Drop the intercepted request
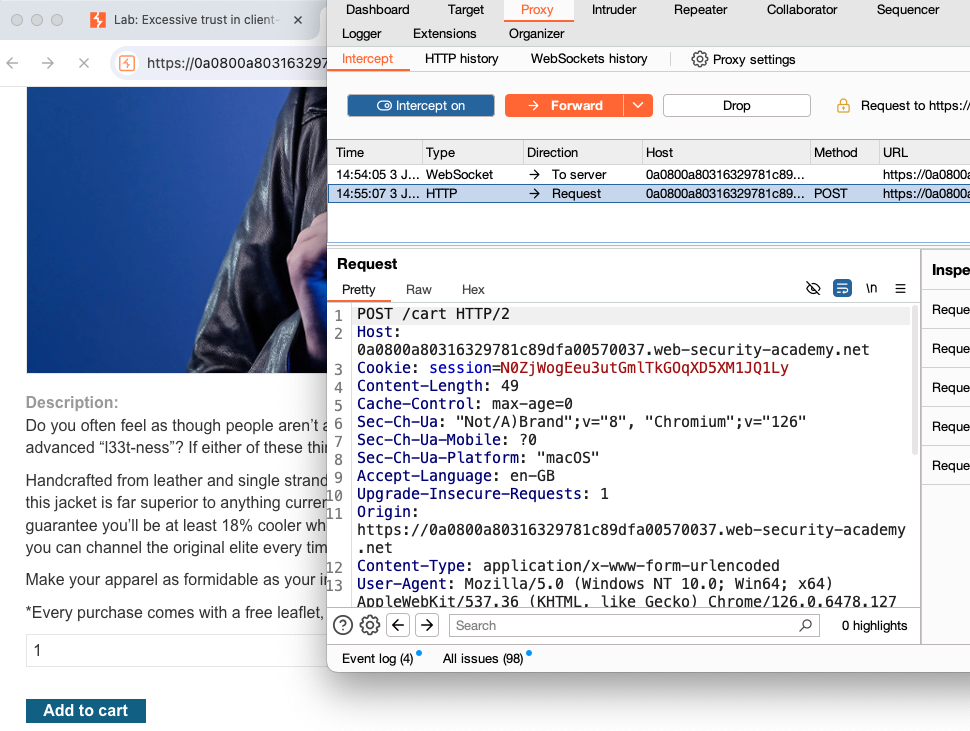 [736, 105]
